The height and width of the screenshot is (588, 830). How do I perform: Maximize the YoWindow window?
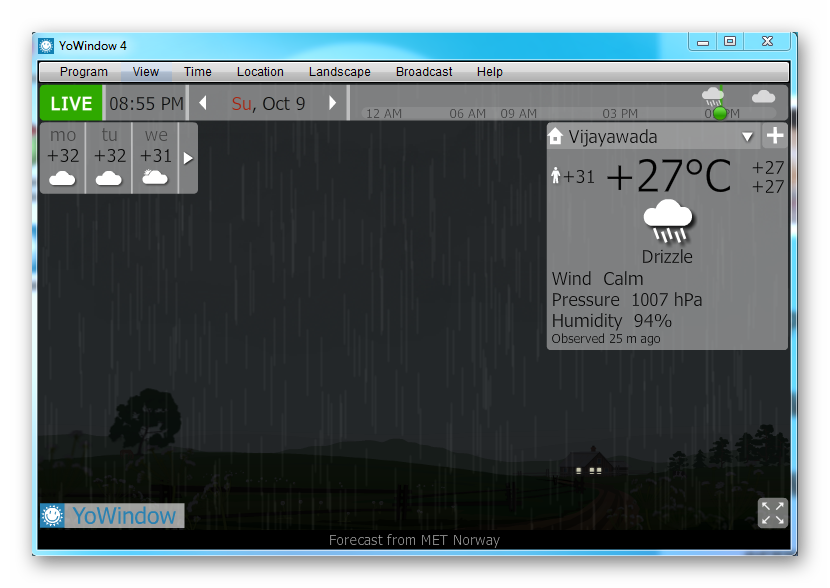coord(730,41)
